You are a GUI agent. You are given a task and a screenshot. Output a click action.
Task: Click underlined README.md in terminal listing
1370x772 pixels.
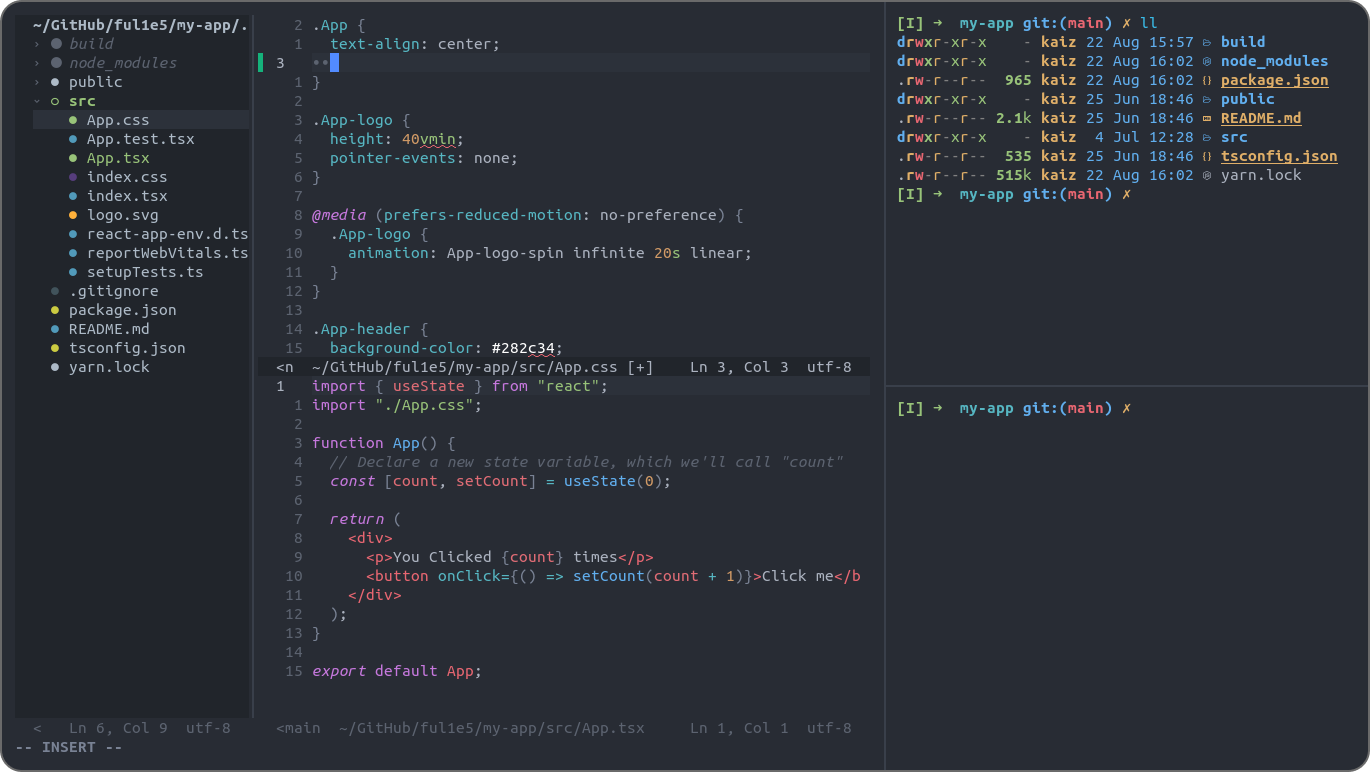pos(1261,118)
